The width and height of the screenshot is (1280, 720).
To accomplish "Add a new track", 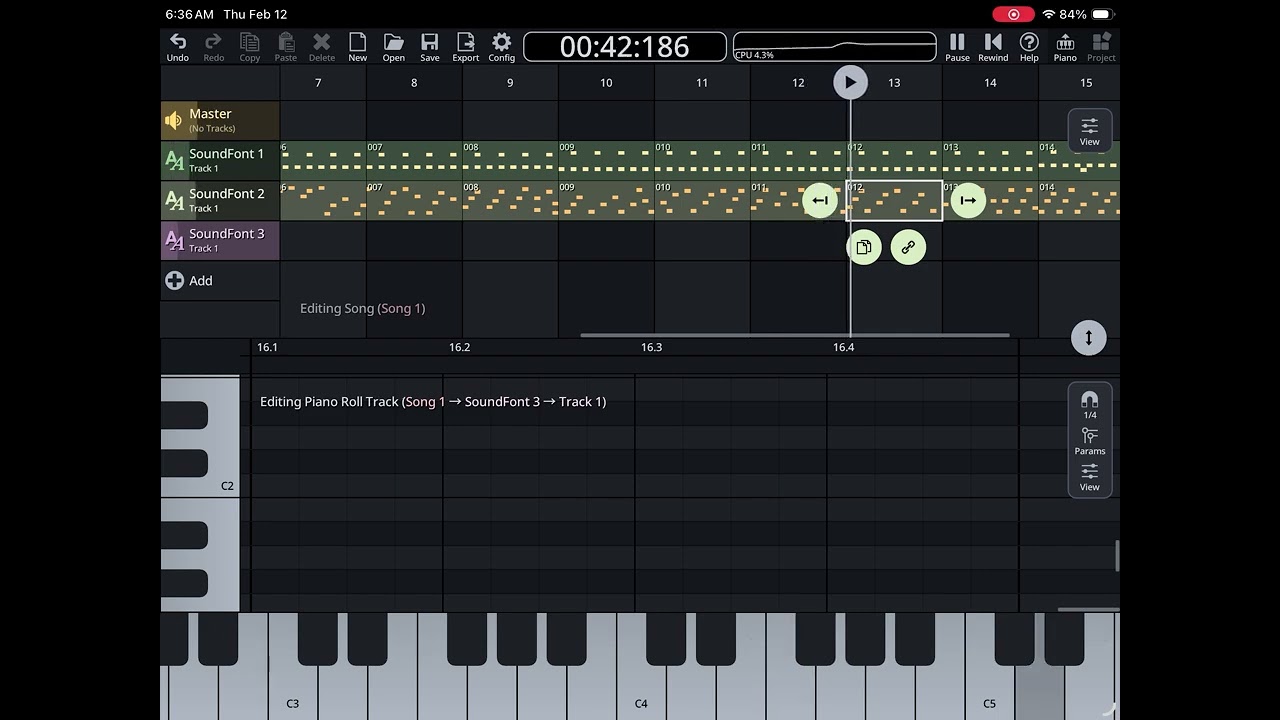I will [x=190, y=281].
